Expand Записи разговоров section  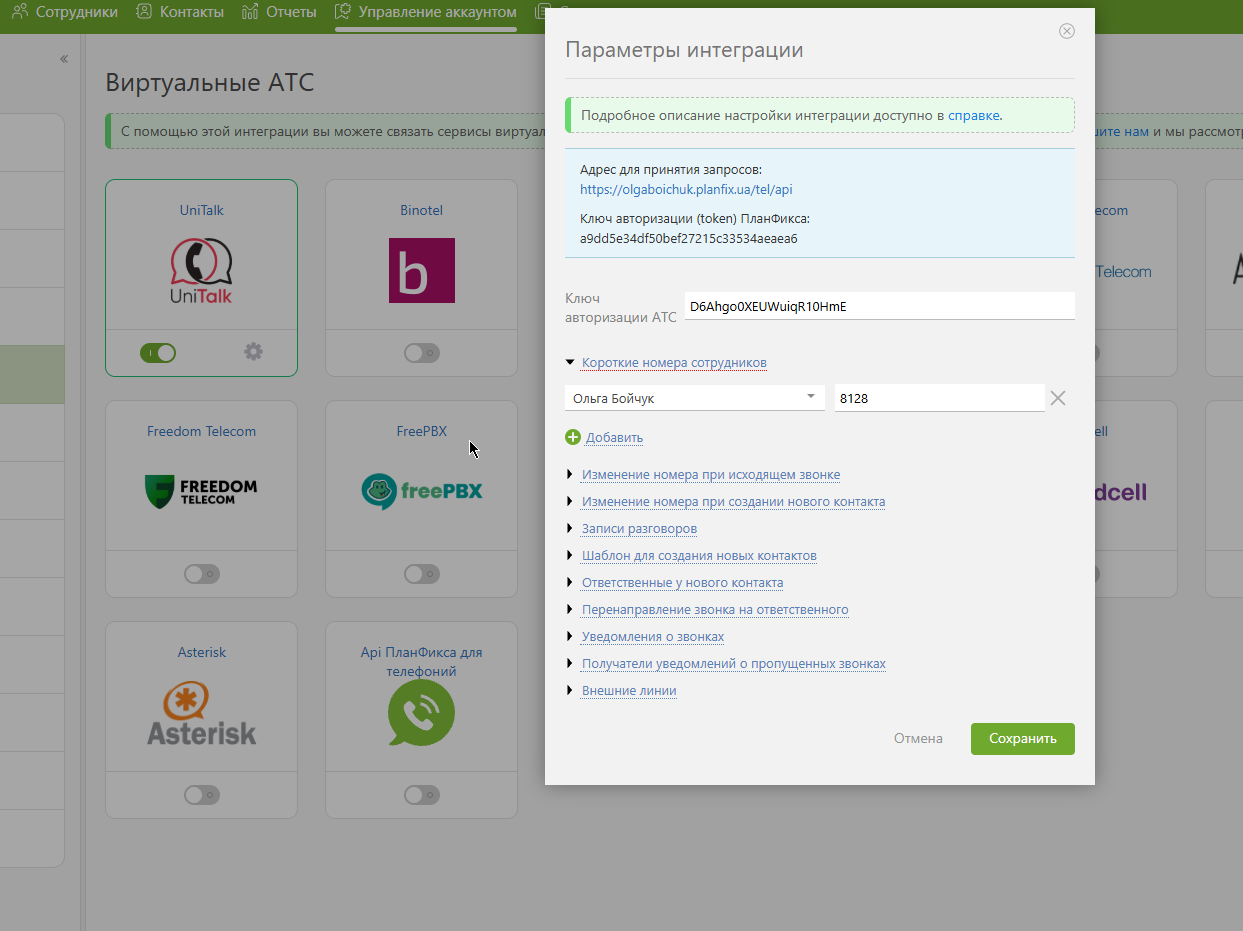[x=639, y=529]
